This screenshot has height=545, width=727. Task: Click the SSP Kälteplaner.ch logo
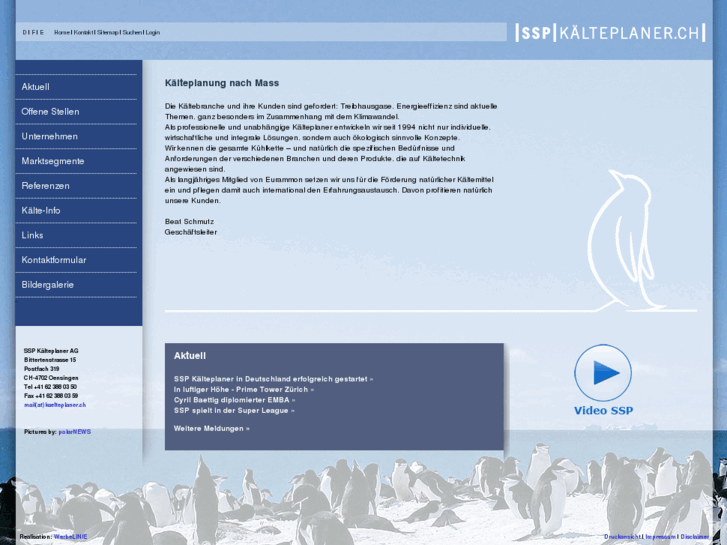(x=610, y=33)
